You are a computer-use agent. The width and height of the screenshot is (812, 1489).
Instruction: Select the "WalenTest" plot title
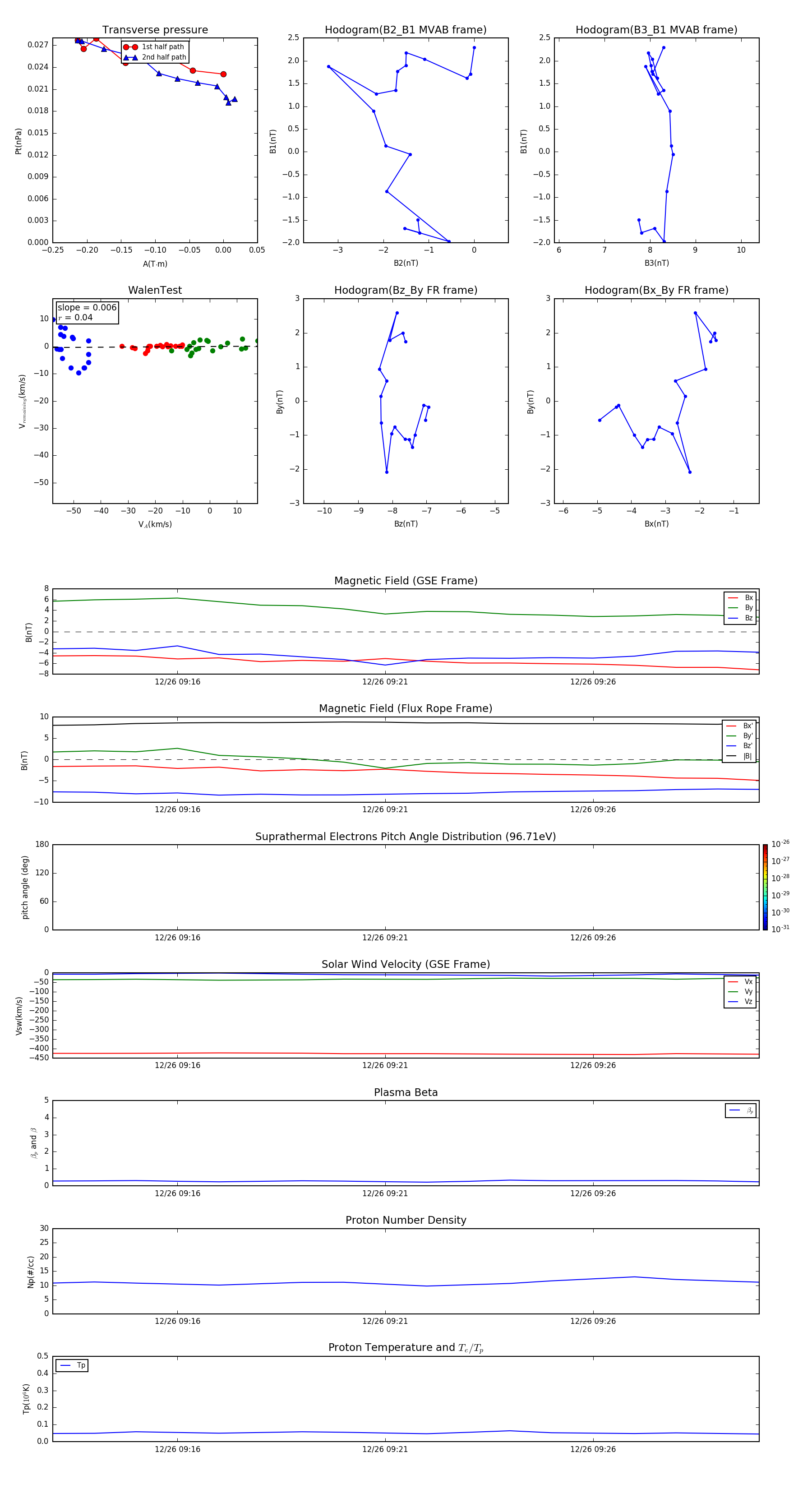point(155,290)
